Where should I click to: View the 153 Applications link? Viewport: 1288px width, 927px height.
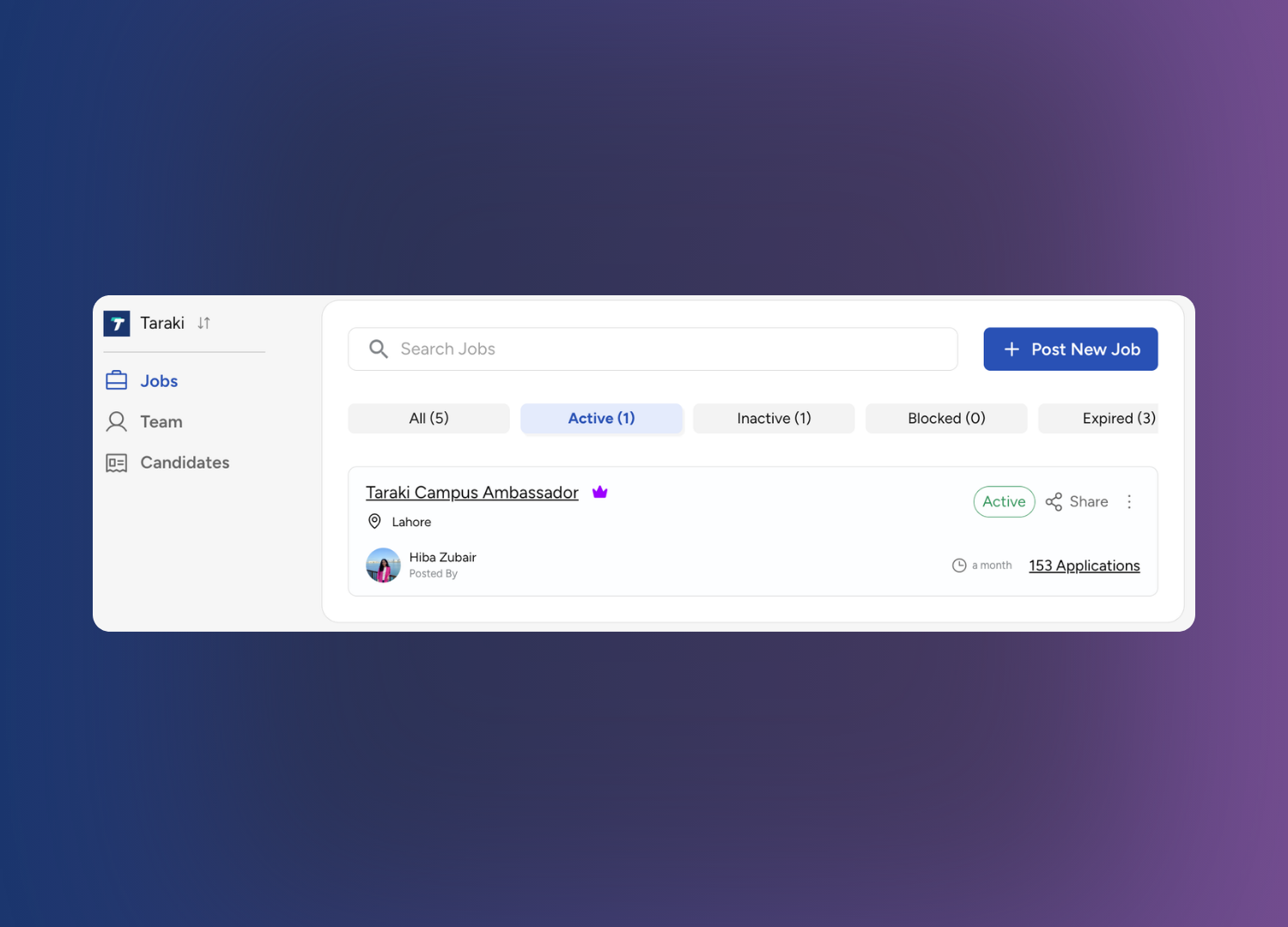click(x=1084, y=566)
